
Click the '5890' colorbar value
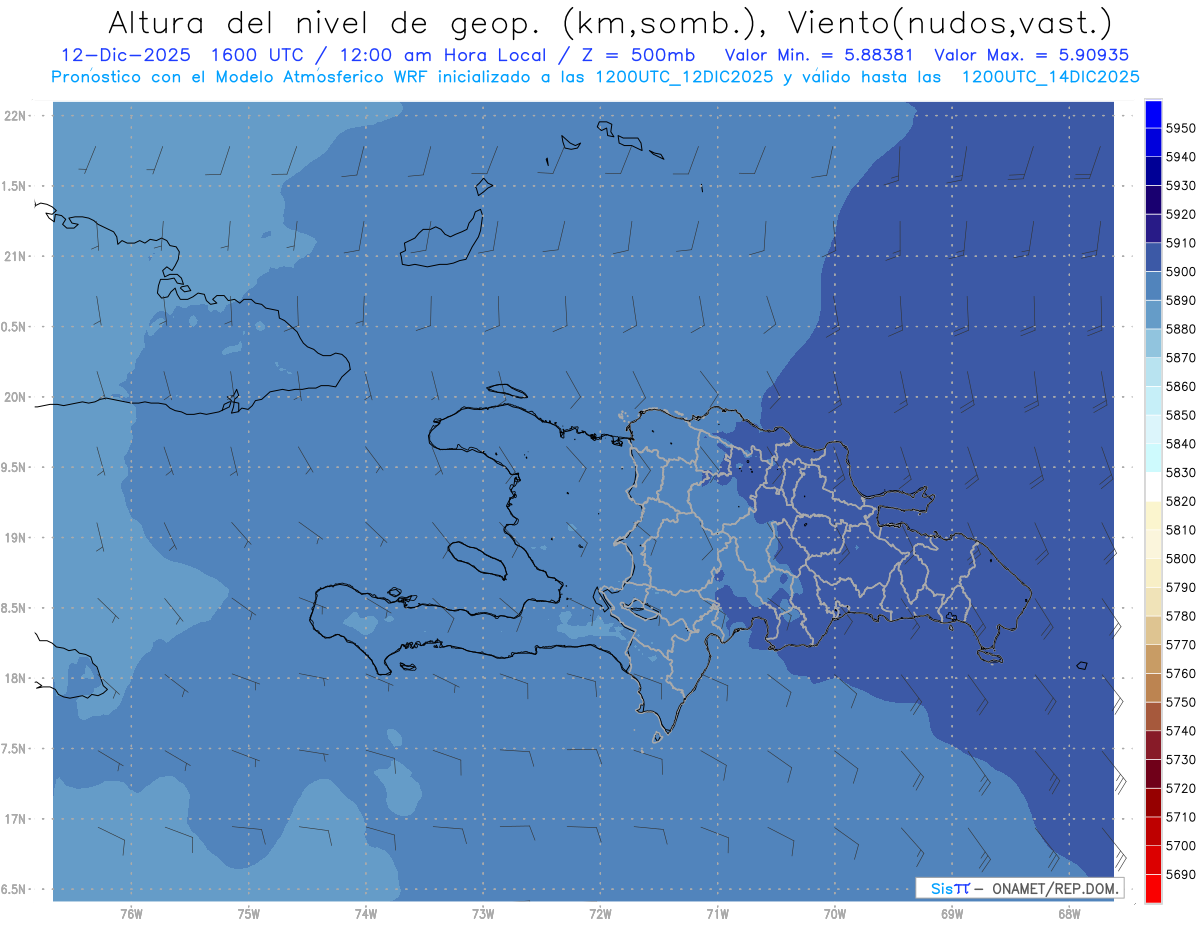pyautogui.click(x=1181, y=300)
